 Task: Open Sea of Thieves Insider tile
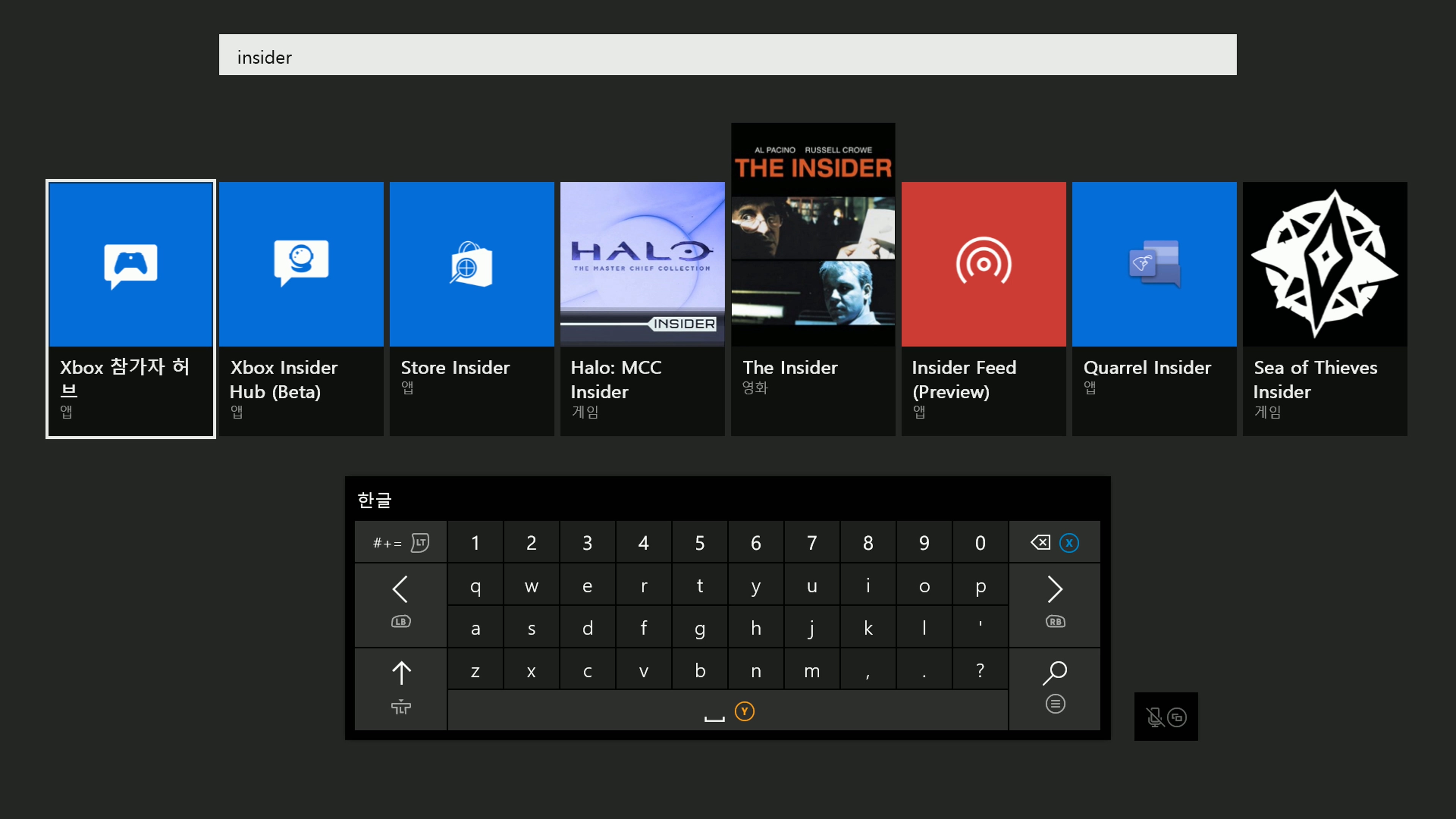click(x=1325, y=309)
